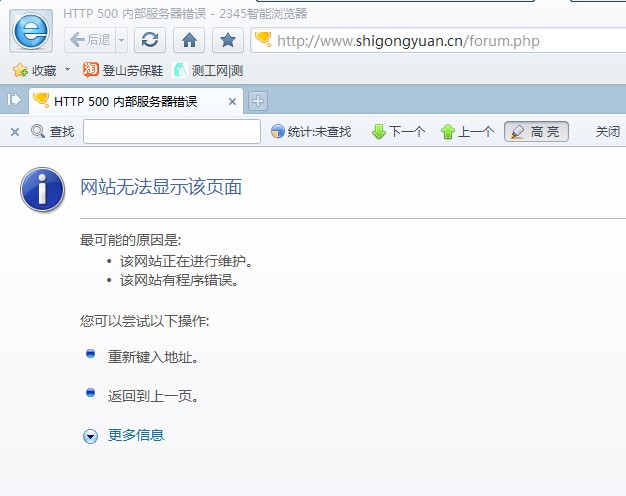Click 关闭 to close the find bar
This screenshot has width=626, height=496.
coord(608,131)
